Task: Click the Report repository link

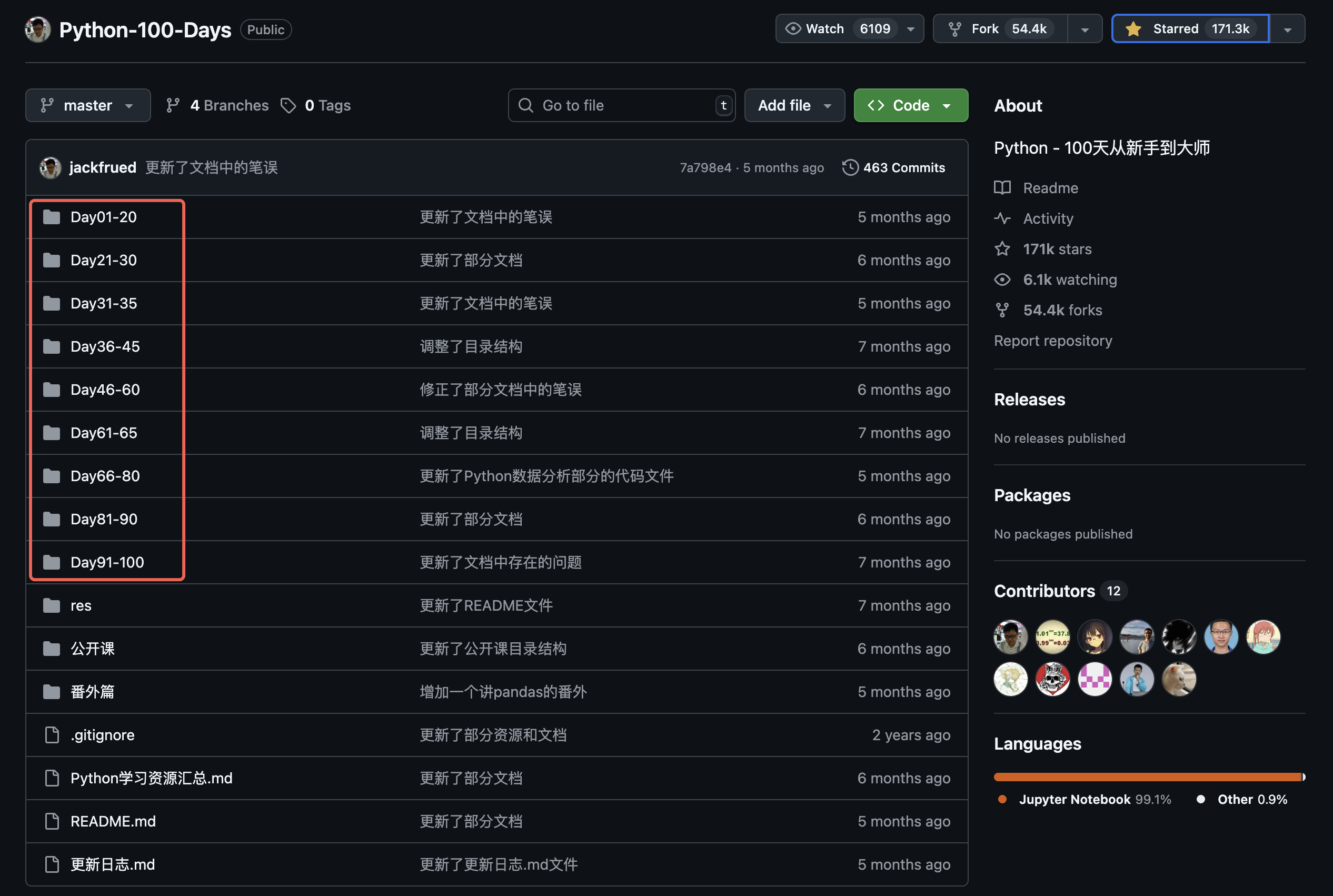Action: pos(1053,341)
